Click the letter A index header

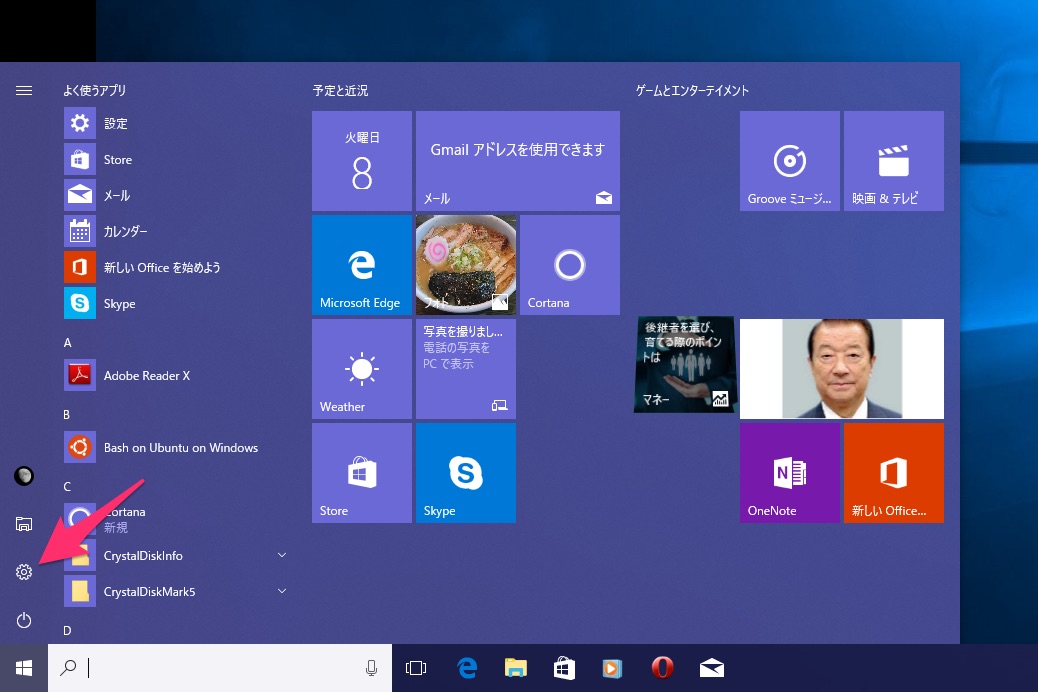tap(68, 342)
